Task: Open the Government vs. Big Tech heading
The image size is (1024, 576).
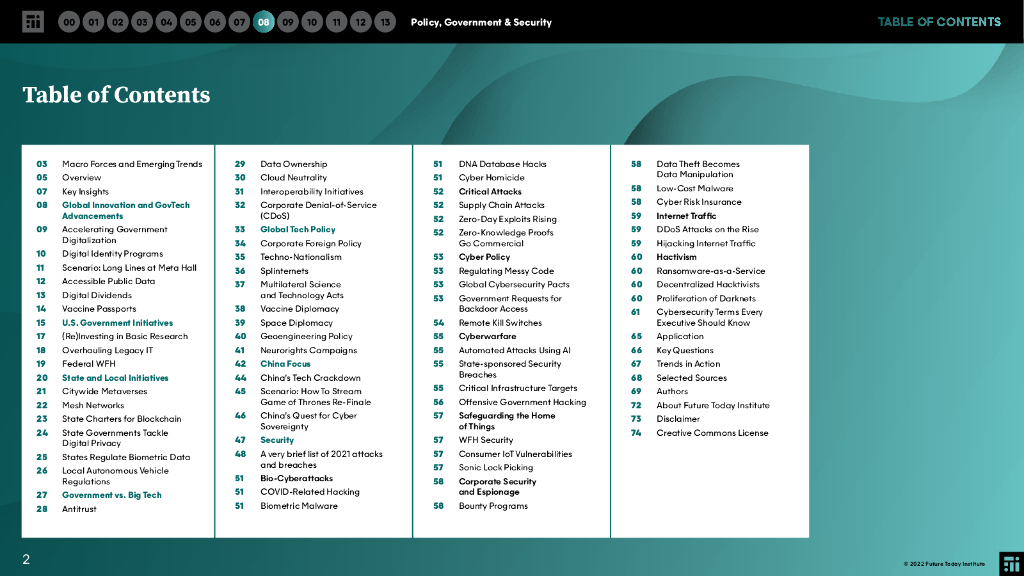Action: point(111,495)
